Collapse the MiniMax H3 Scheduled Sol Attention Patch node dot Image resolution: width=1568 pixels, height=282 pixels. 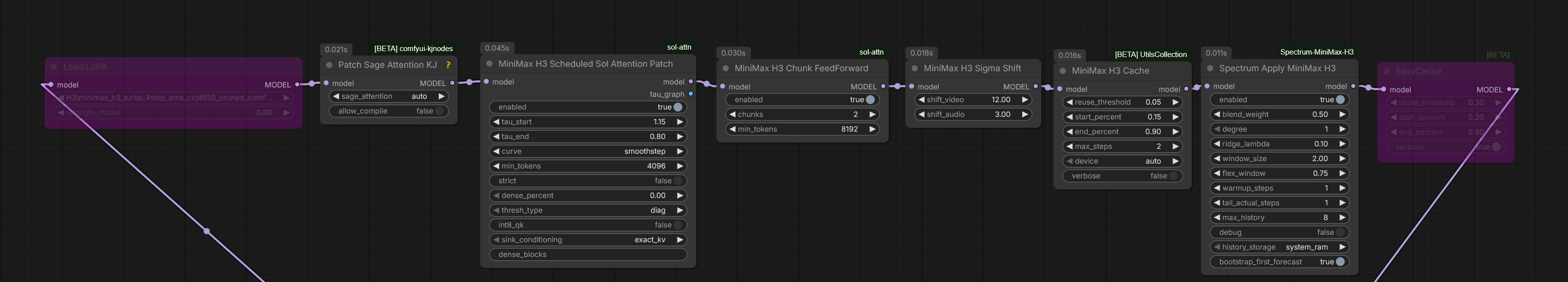coord(489,64)
